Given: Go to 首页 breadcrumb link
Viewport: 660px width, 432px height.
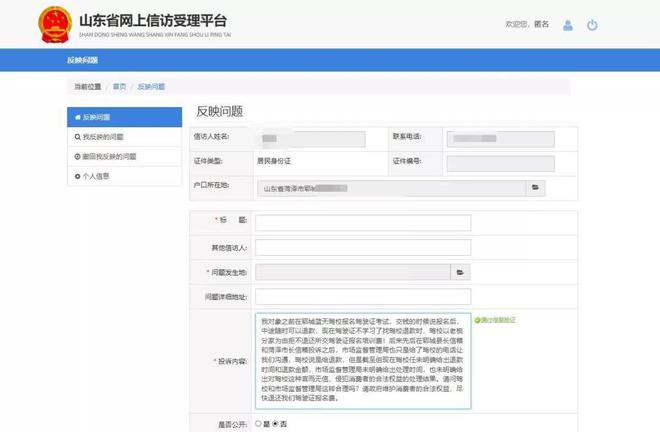Looking at the screenshot, I should click(x=119, y=87).
